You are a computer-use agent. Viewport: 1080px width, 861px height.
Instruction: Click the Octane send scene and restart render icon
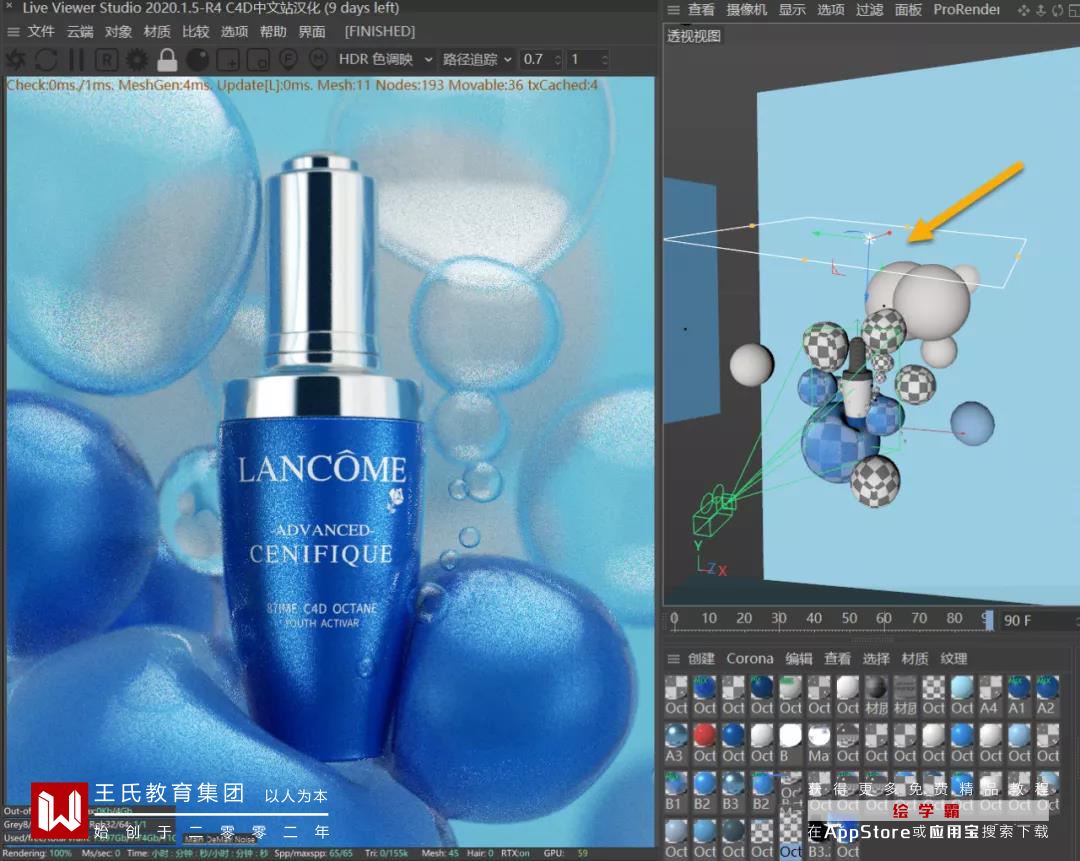(x=15, y=60)
